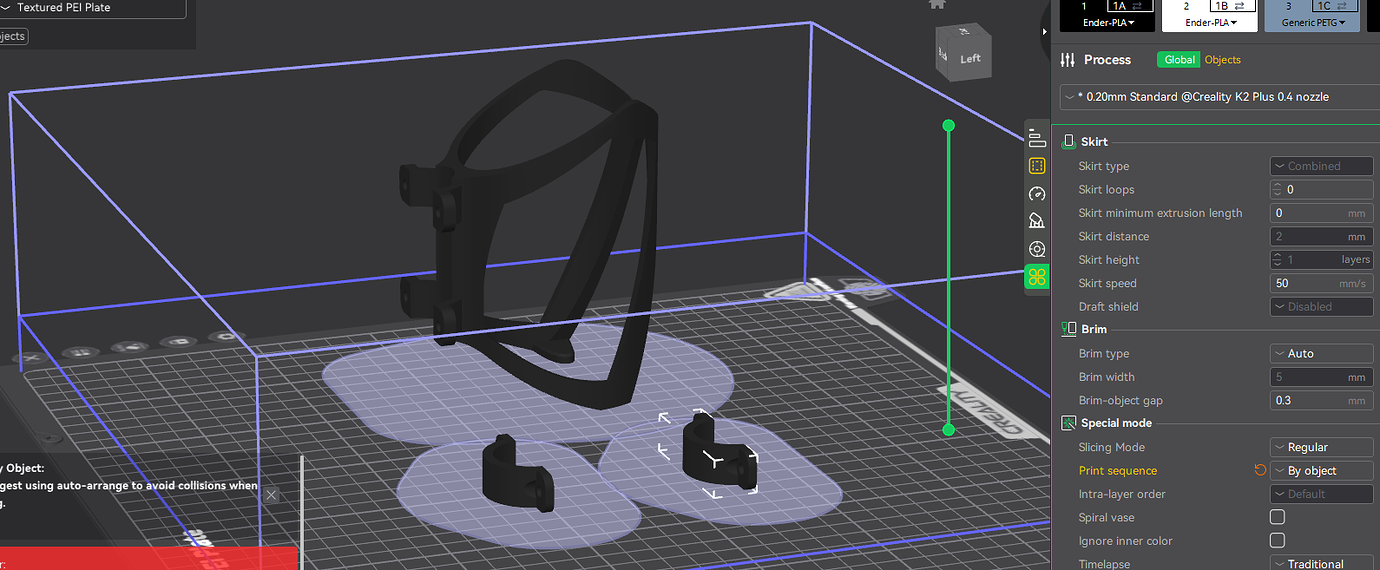Image resolution: width=1380 pixels, height=570 pixels.
Task: Open the process preset dropdown 0.20mm Standard
Action: click(x=1216, y=97)
